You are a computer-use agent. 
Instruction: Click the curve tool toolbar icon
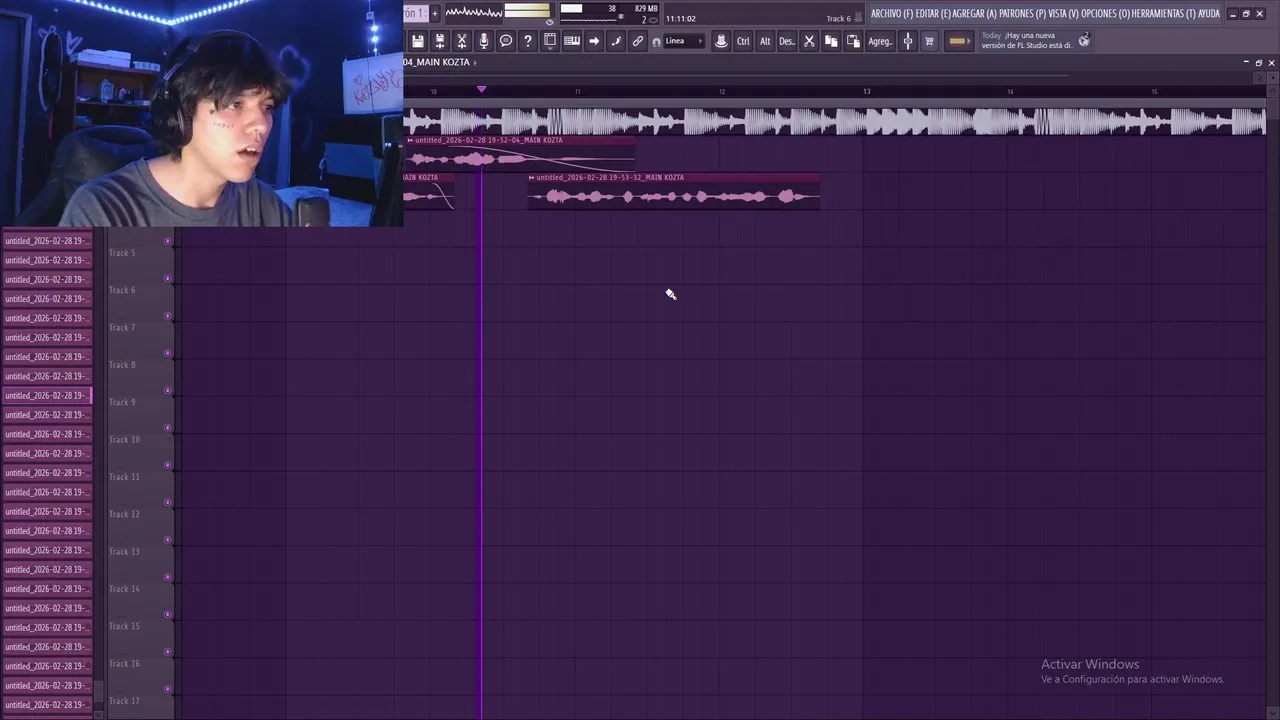pos(616,41)
